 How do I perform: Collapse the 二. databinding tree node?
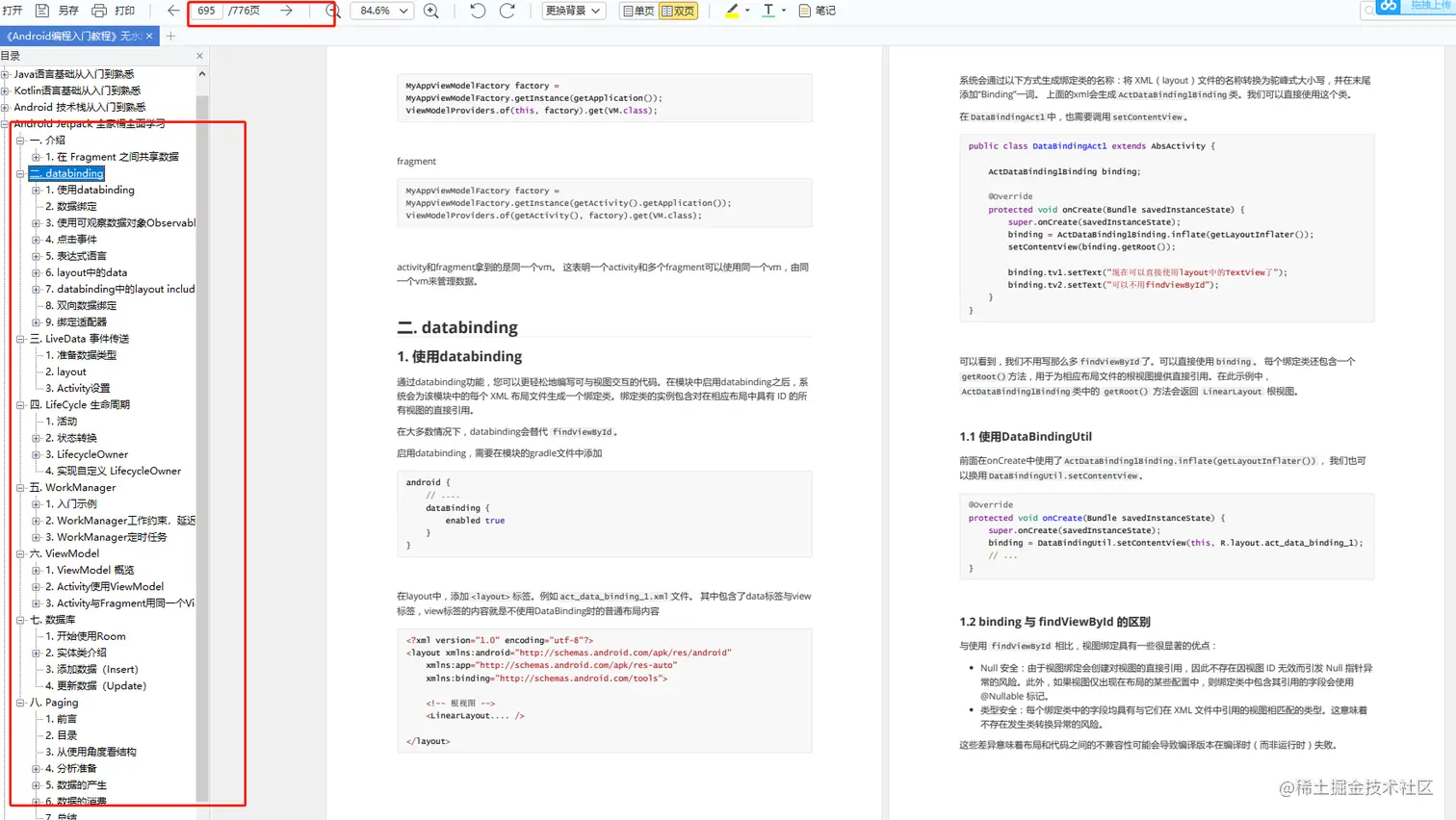coord(20,173)
